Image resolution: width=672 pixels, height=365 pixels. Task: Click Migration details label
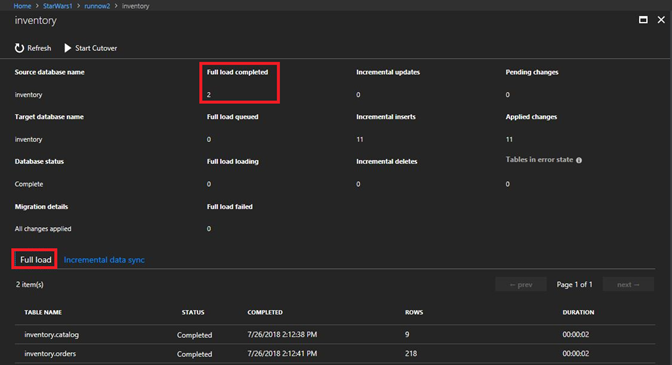tap(41, 206)
